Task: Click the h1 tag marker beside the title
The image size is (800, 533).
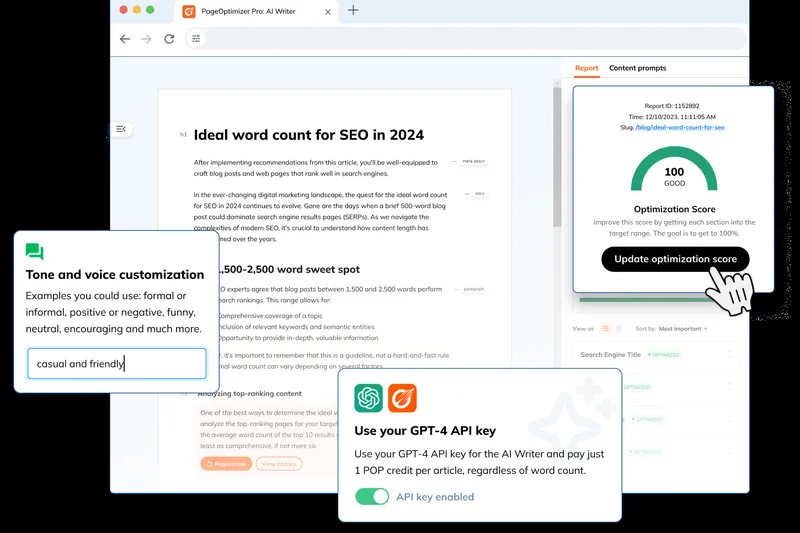Action: pos(184,135)
